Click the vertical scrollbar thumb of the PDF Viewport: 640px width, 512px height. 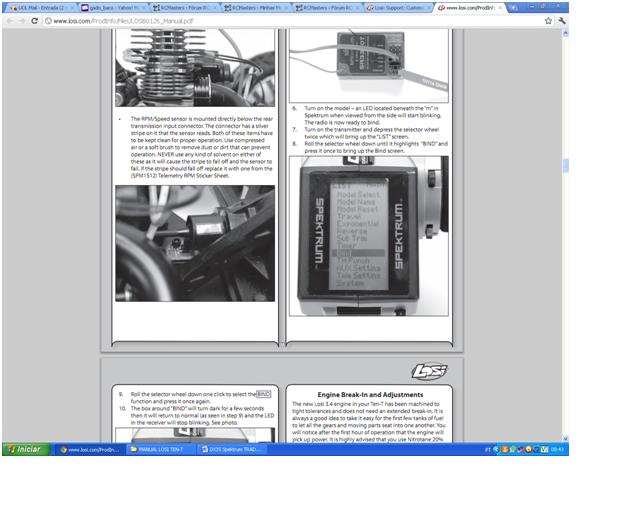pyautogui.click(x=565, y=166)
